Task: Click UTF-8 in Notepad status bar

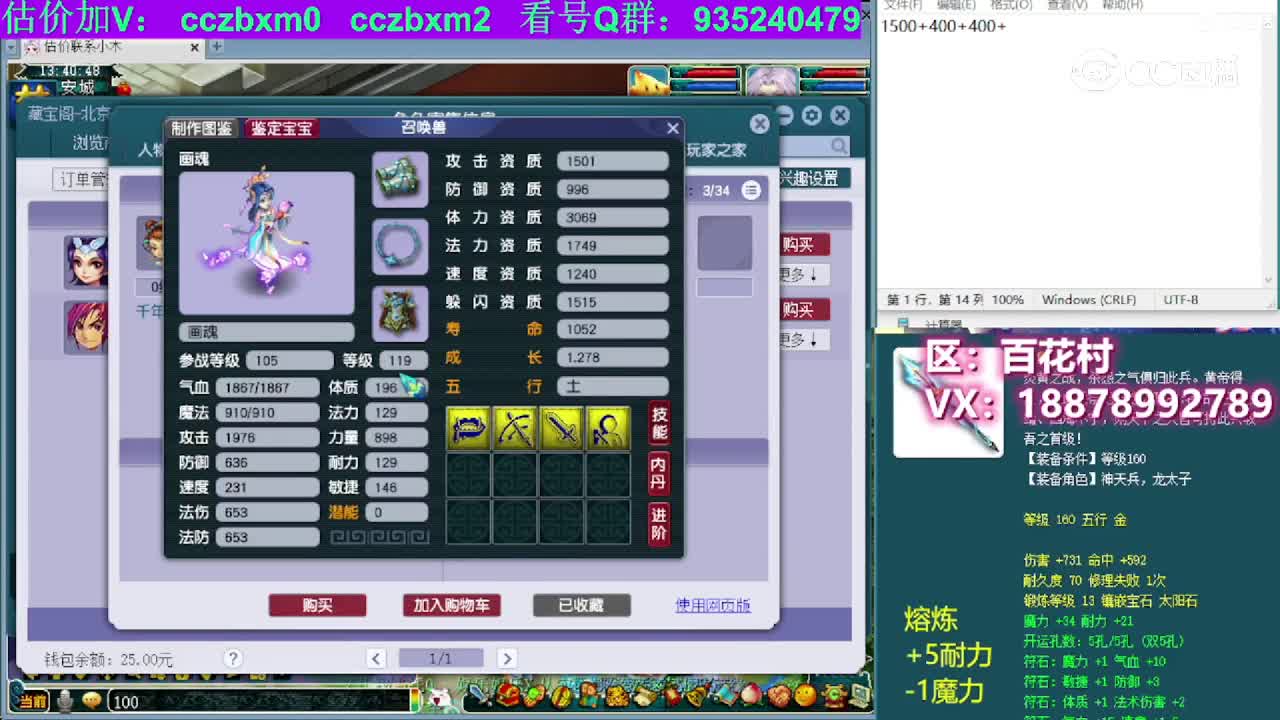Action: pos(1181,299)
